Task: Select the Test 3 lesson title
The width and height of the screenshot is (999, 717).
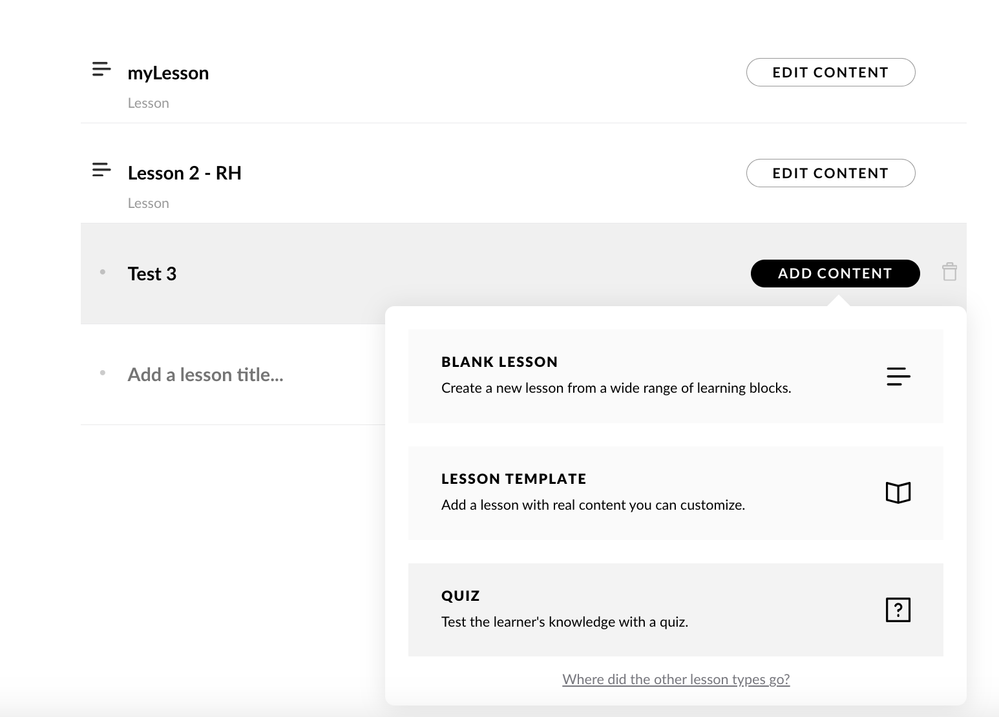Action: pyautogui.click(x=152, y=274)
